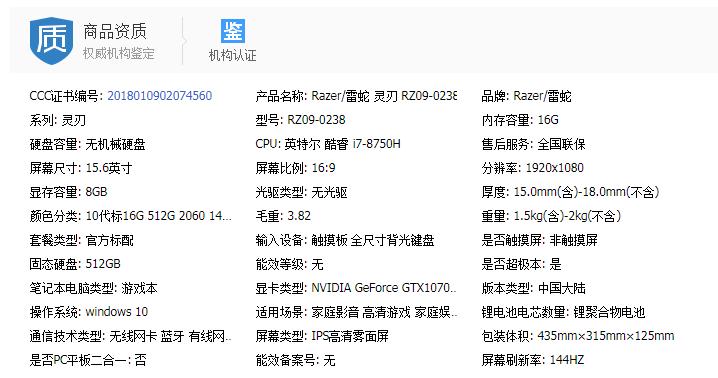The height and width of the screenshot is (378, 718).
Task: Click the 能效等级: 无 entry
Action: (289, 264)
